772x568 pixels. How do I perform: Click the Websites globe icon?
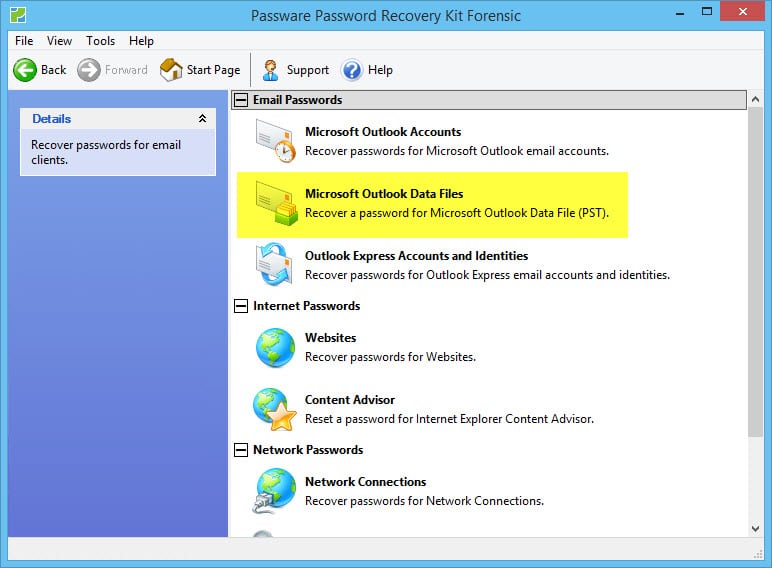pos(275,347)
